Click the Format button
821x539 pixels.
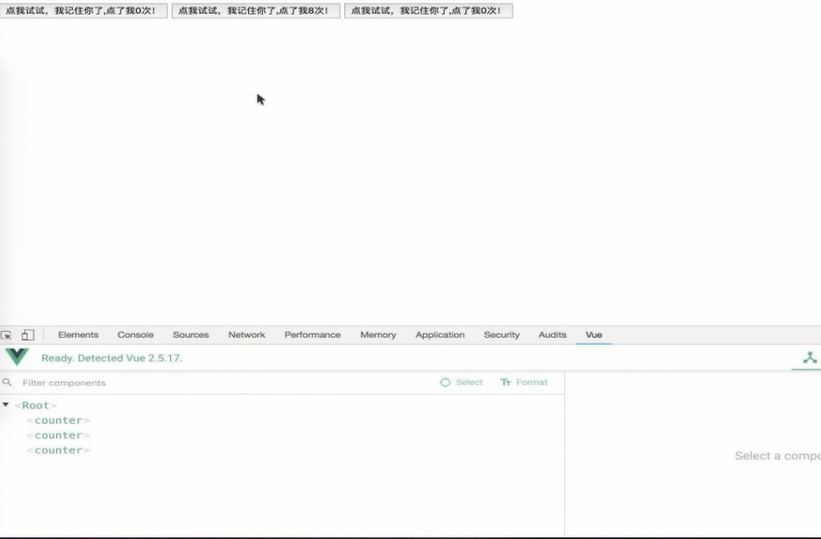click(x=524, y=382)
